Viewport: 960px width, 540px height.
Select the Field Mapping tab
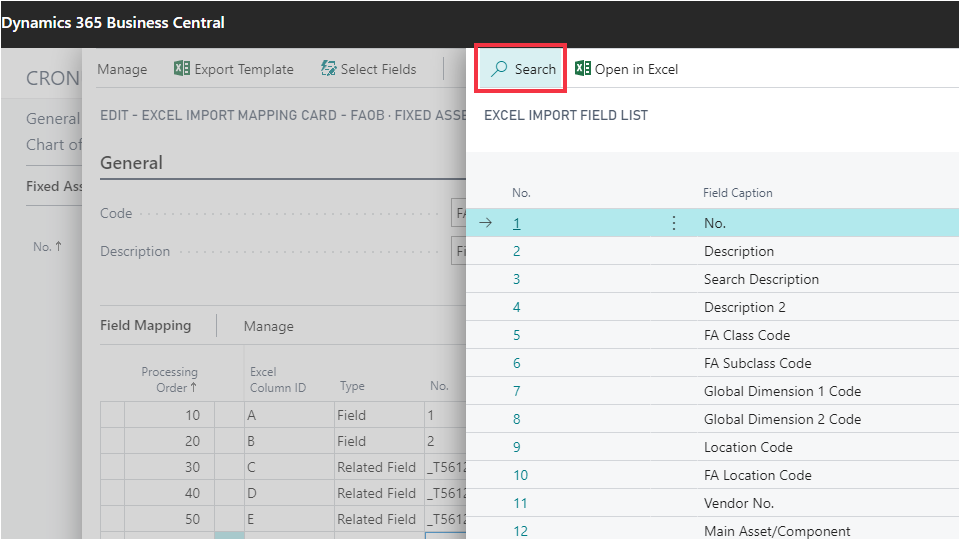pos(147,326)
